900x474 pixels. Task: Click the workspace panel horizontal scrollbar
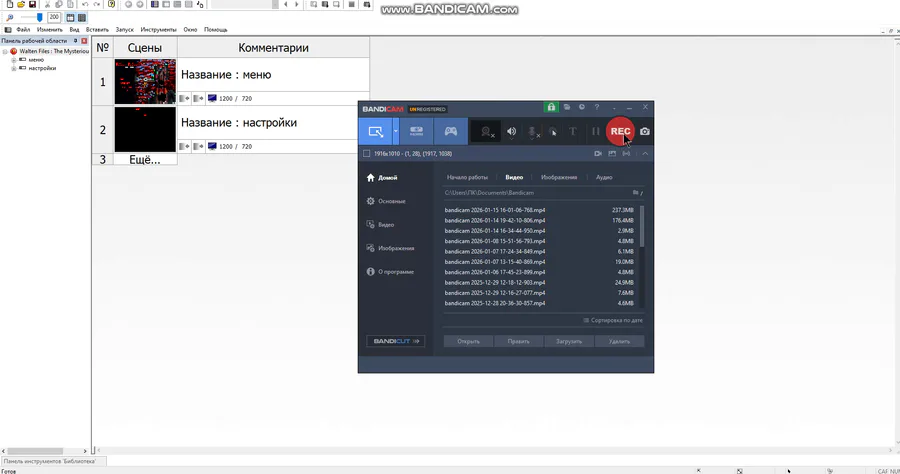pyautogui.click(x=35, y=451)
